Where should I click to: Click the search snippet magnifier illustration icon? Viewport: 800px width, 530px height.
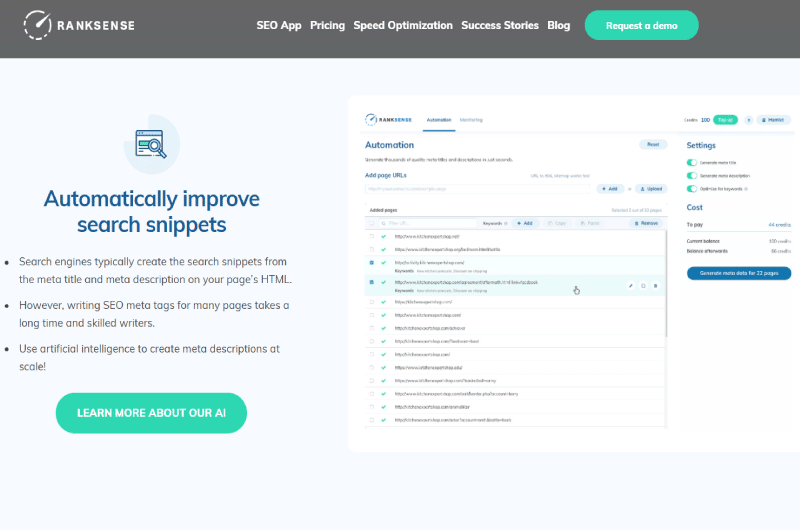tap(152, 144)
